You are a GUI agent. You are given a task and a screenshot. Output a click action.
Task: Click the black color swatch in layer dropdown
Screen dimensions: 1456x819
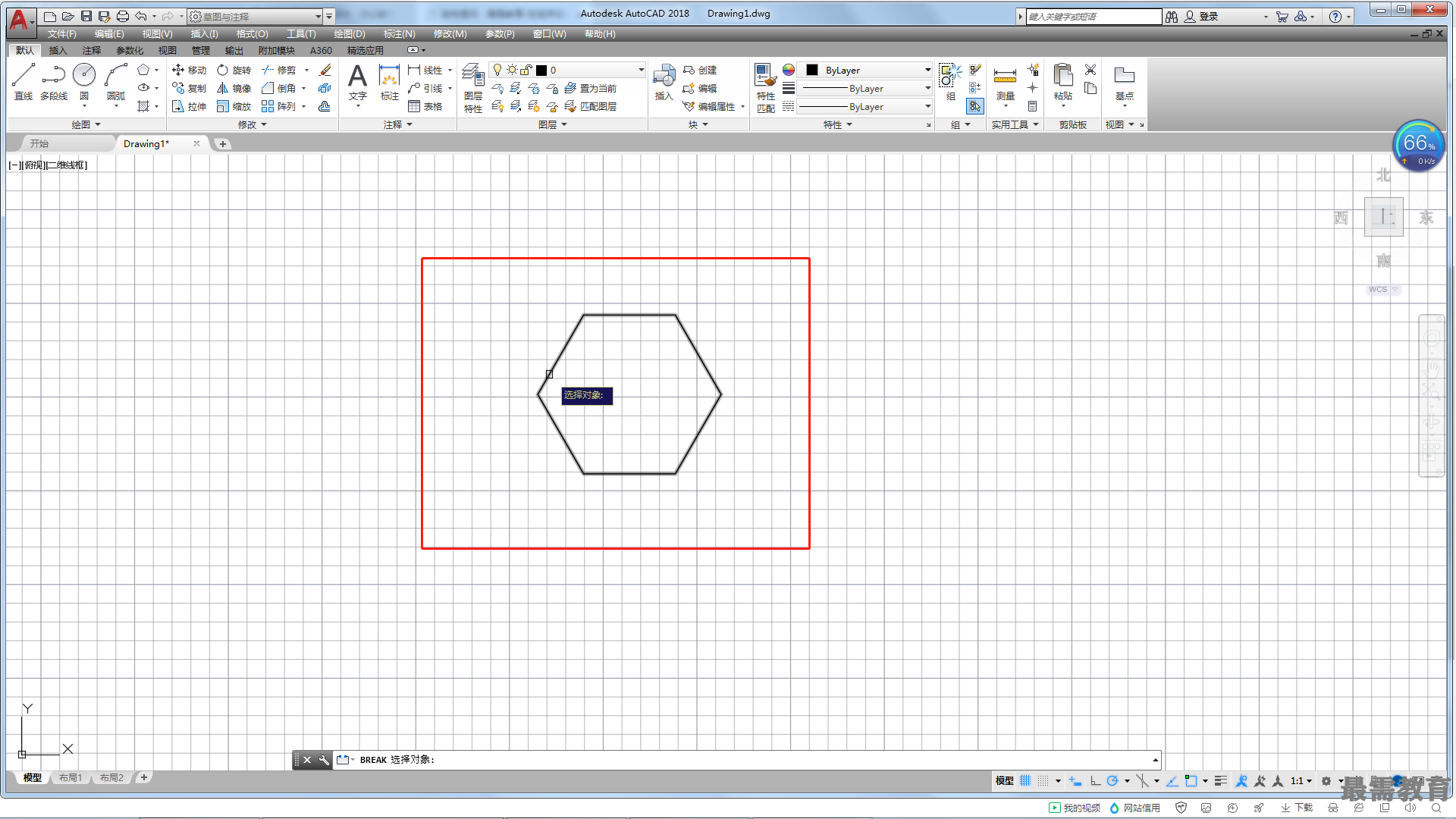point(541,70)
